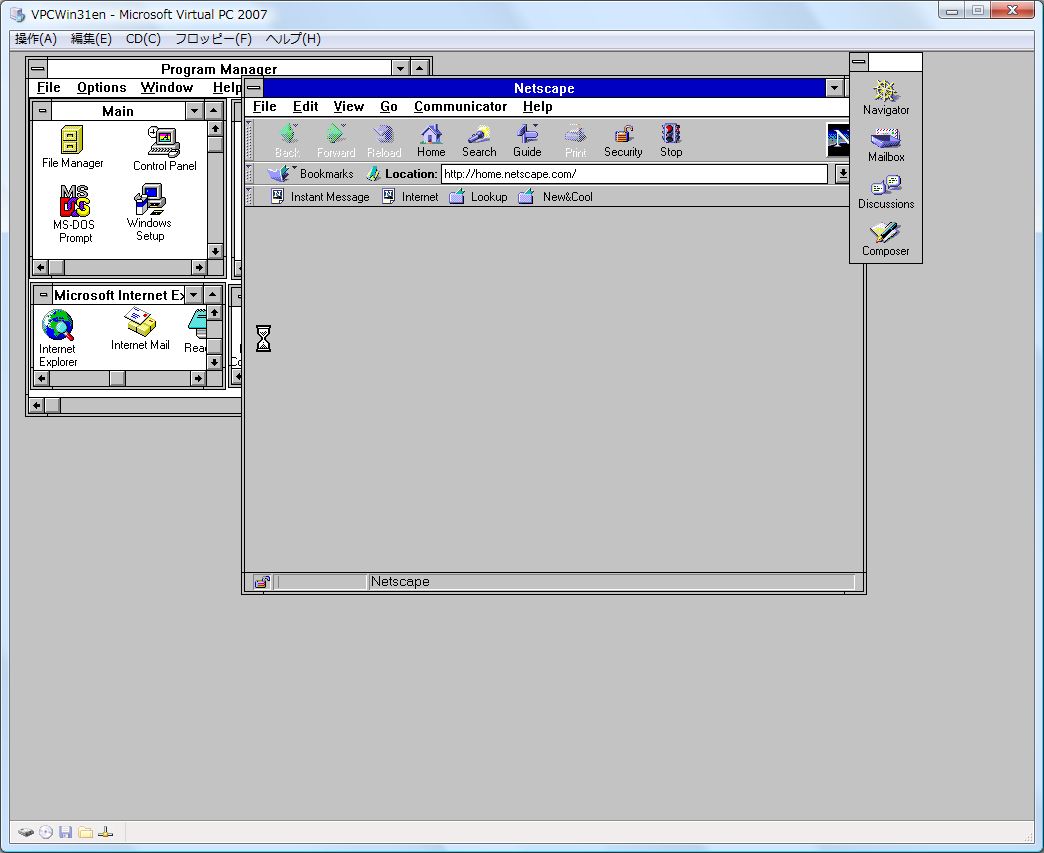Click the shared folder icon in Virtual PC status bar

[85, 832]
